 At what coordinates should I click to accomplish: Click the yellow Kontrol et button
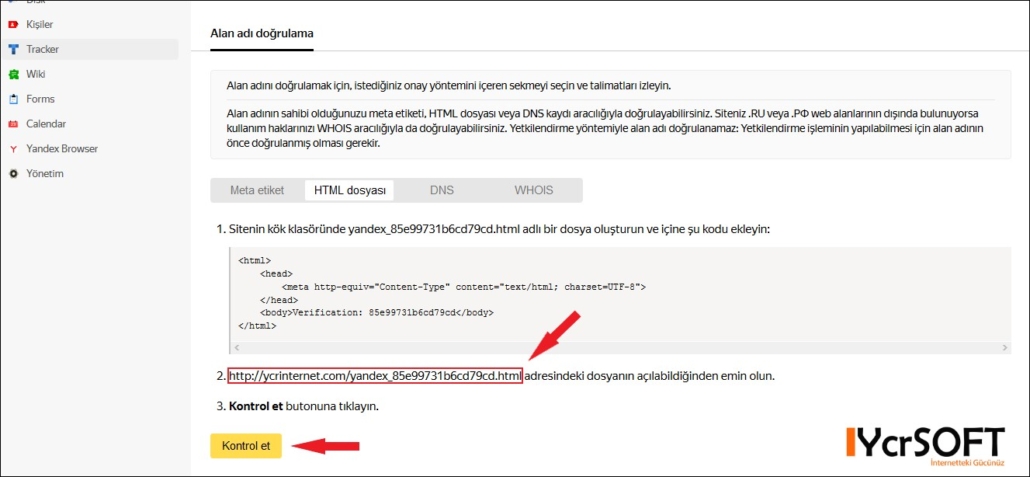coord(246,445)
